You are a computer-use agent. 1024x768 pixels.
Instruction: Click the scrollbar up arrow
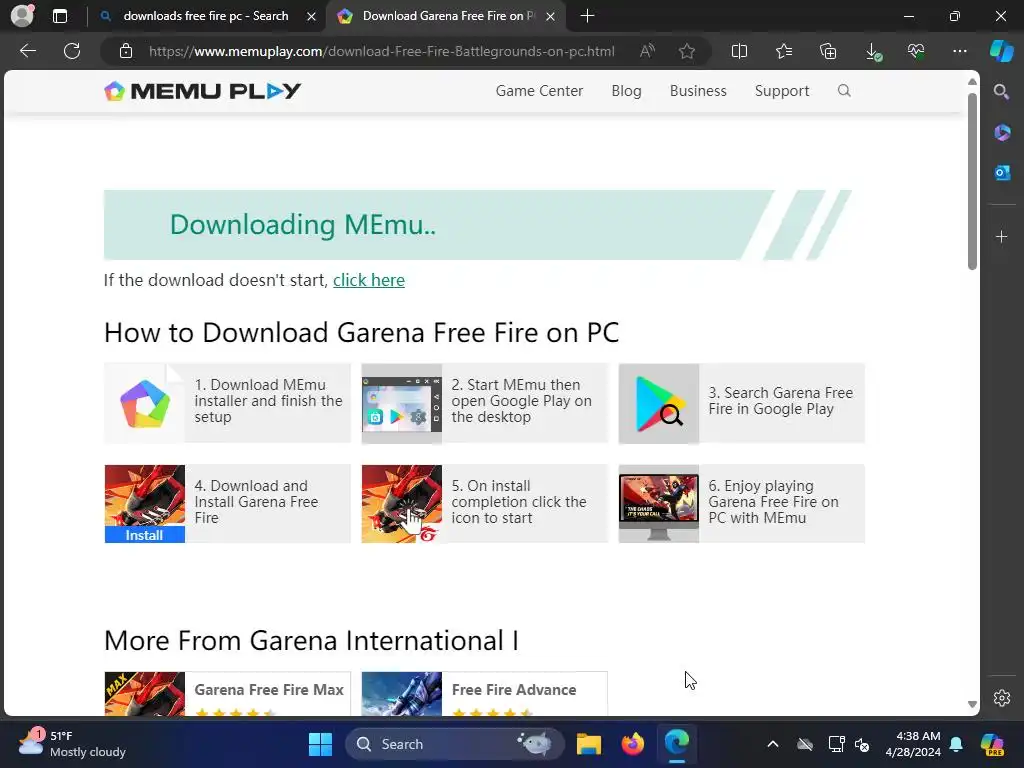(972, 82)
